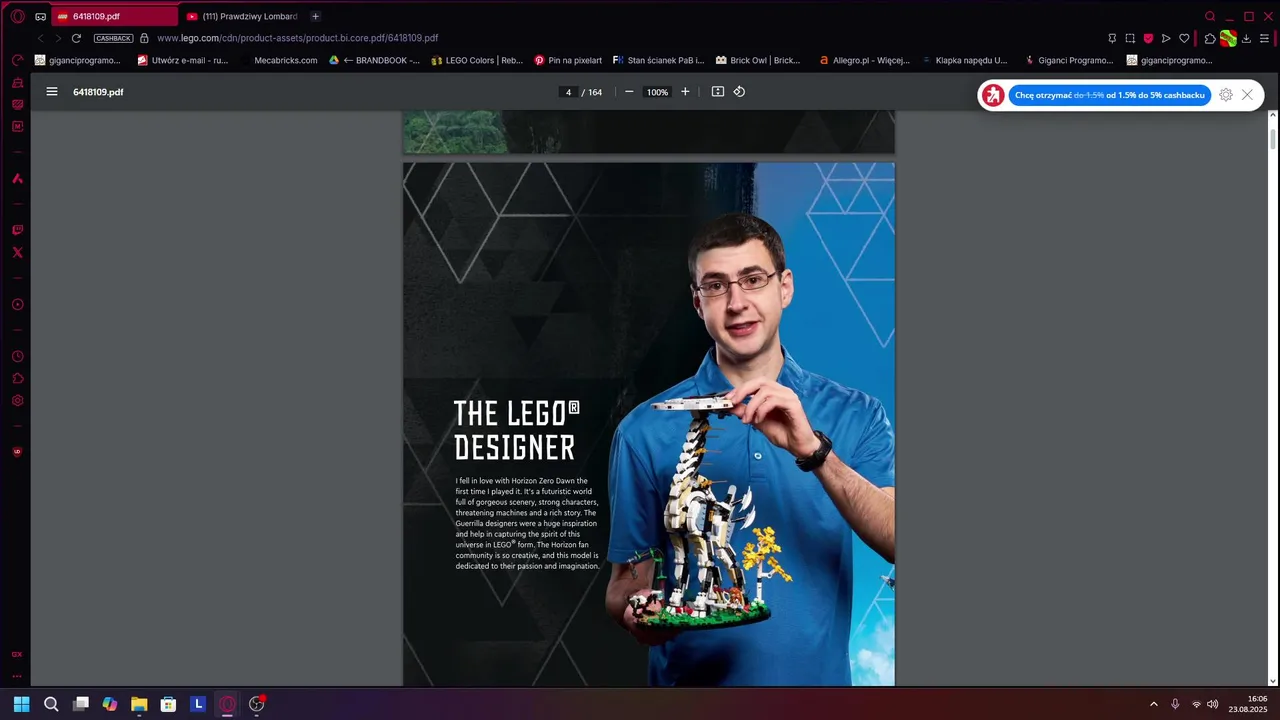Show hidden system tray icons chevron

click(1153, 704)
